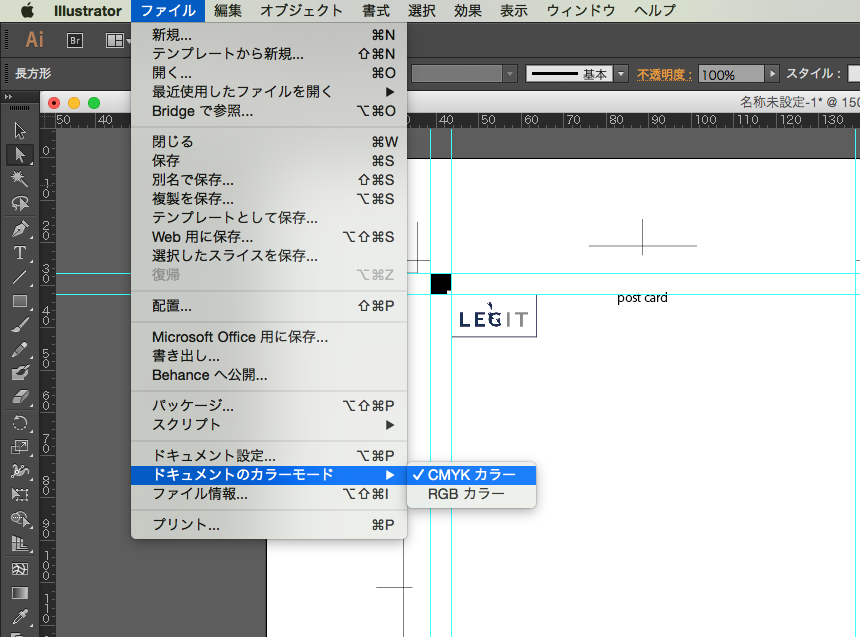
Task: Select the Eyedropper tool
Action: (20, 617)
